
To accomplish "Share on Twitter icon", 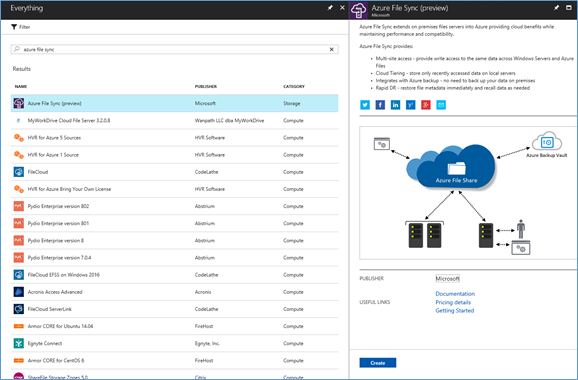I will pos(365,105).
